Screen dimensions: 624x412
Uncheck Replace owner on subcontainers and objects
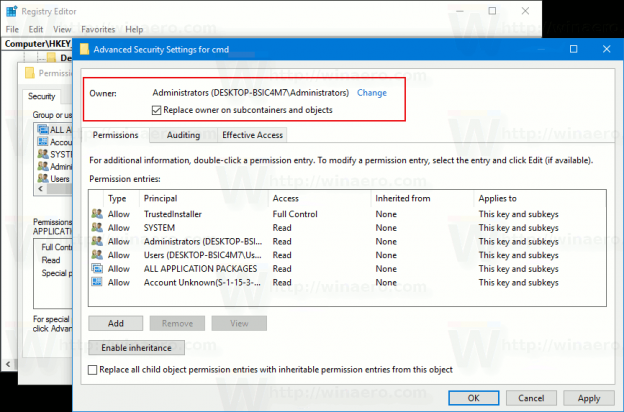pyautogui.click(x=156, y=110)
